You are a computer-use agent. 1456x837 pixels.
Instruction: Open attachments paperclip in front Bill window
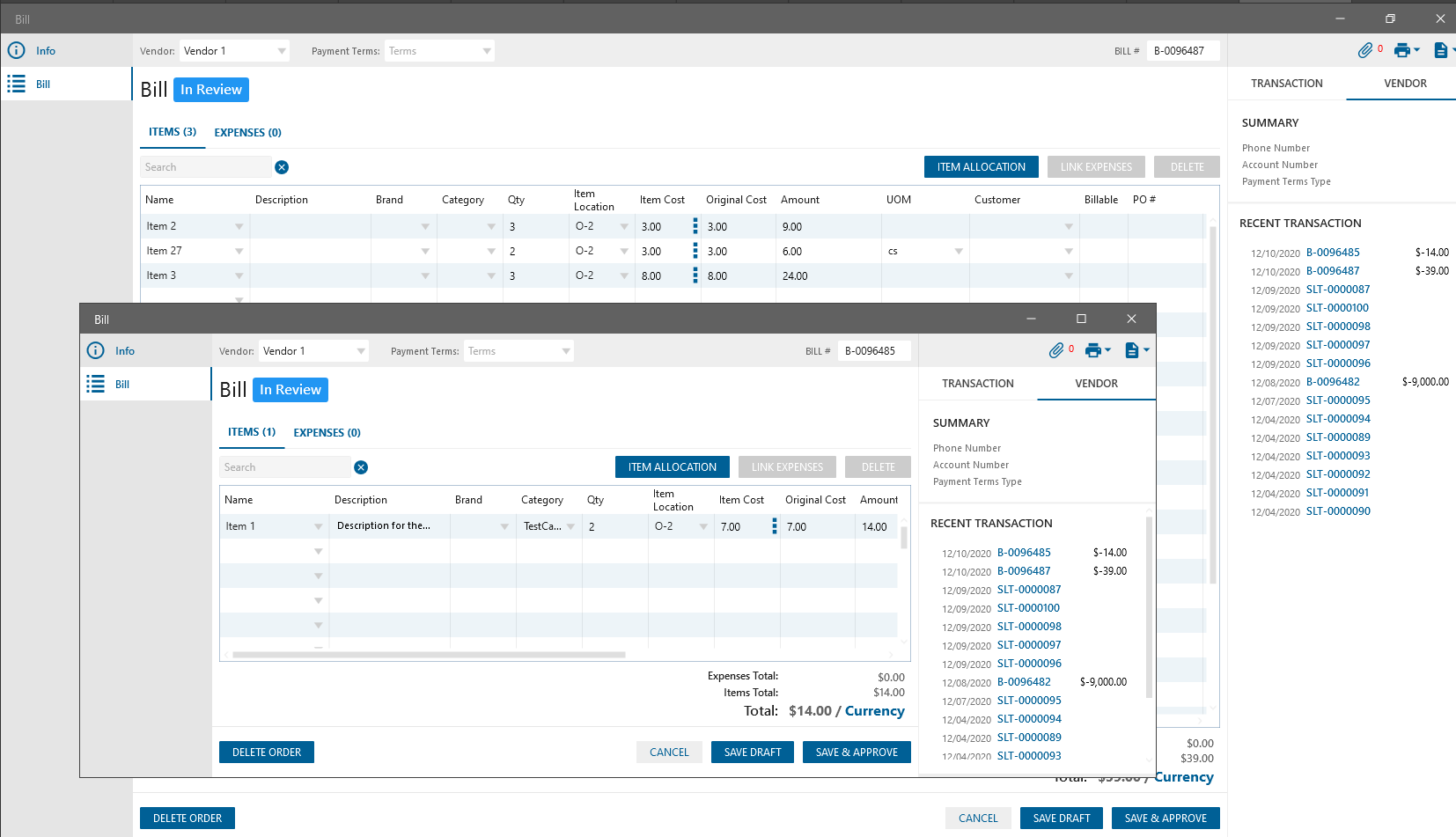(x=1056, y=350)
